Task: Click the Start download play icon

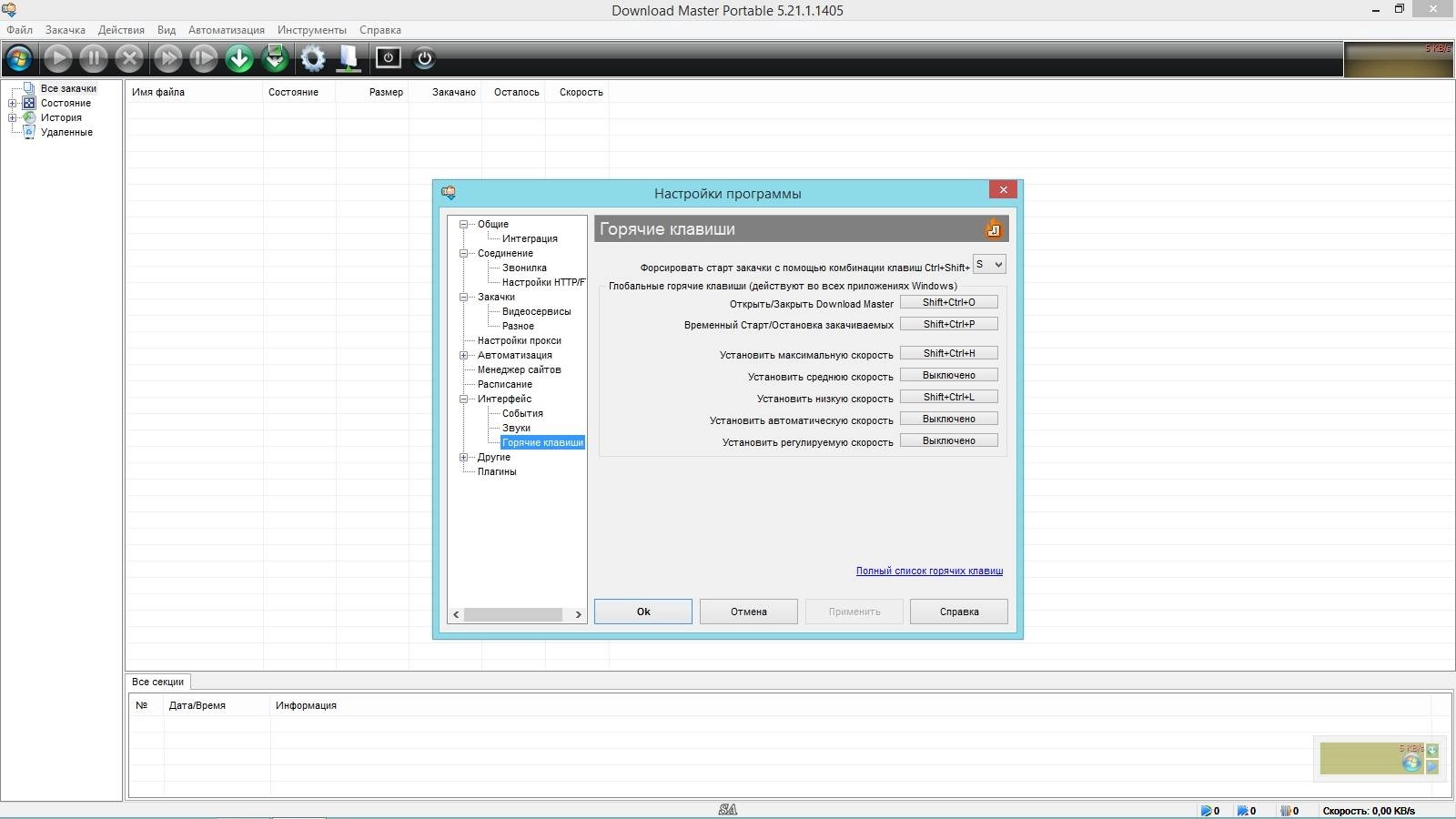Action: [x=57, y=58]
